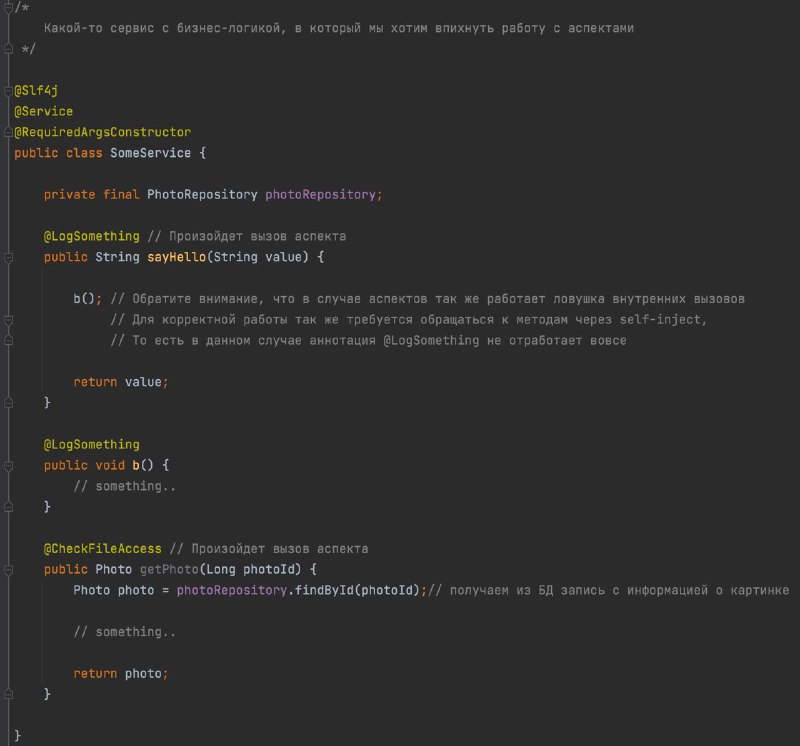The width and height of the screenshot is (800, 746).
Task: Click the 'String value' parameter of sayHello
Action: pyautogui.click(x=258, y=257)
